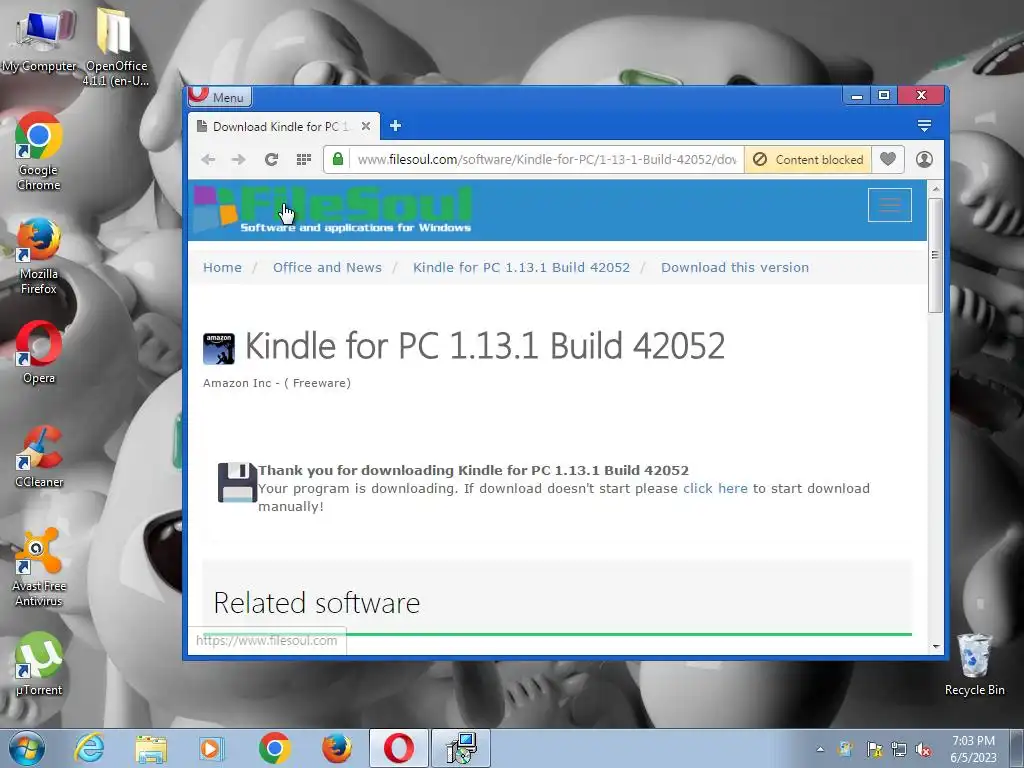This screenshot has width=1024, height=768.
Task: Open Kindle for PC 1.13.1 Build 42052 breadcrumb
Action: click(x=521, y=267)
